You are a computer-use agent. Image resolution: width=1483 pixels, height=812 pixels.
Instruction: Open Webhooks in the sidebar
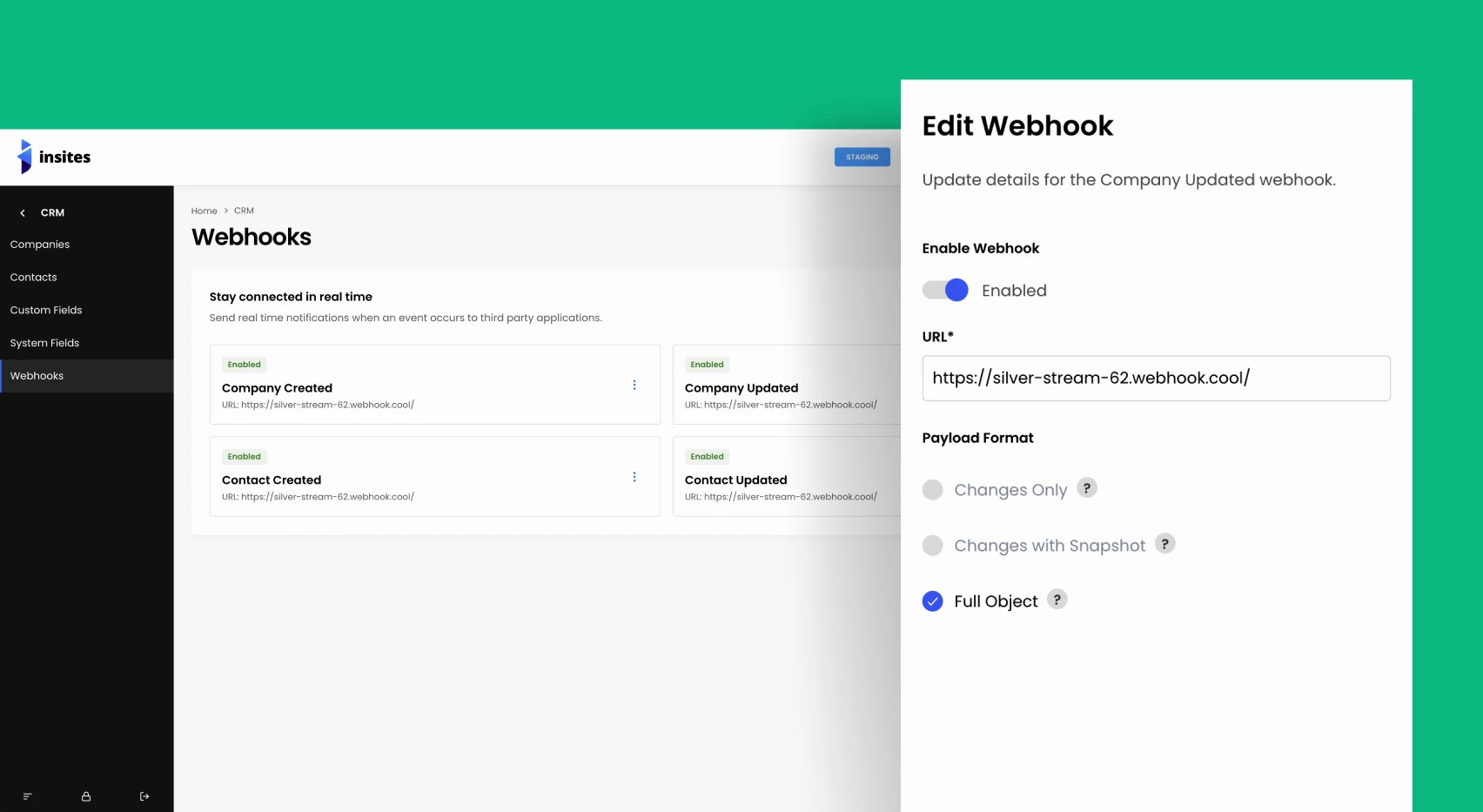(x=87, y=376)
